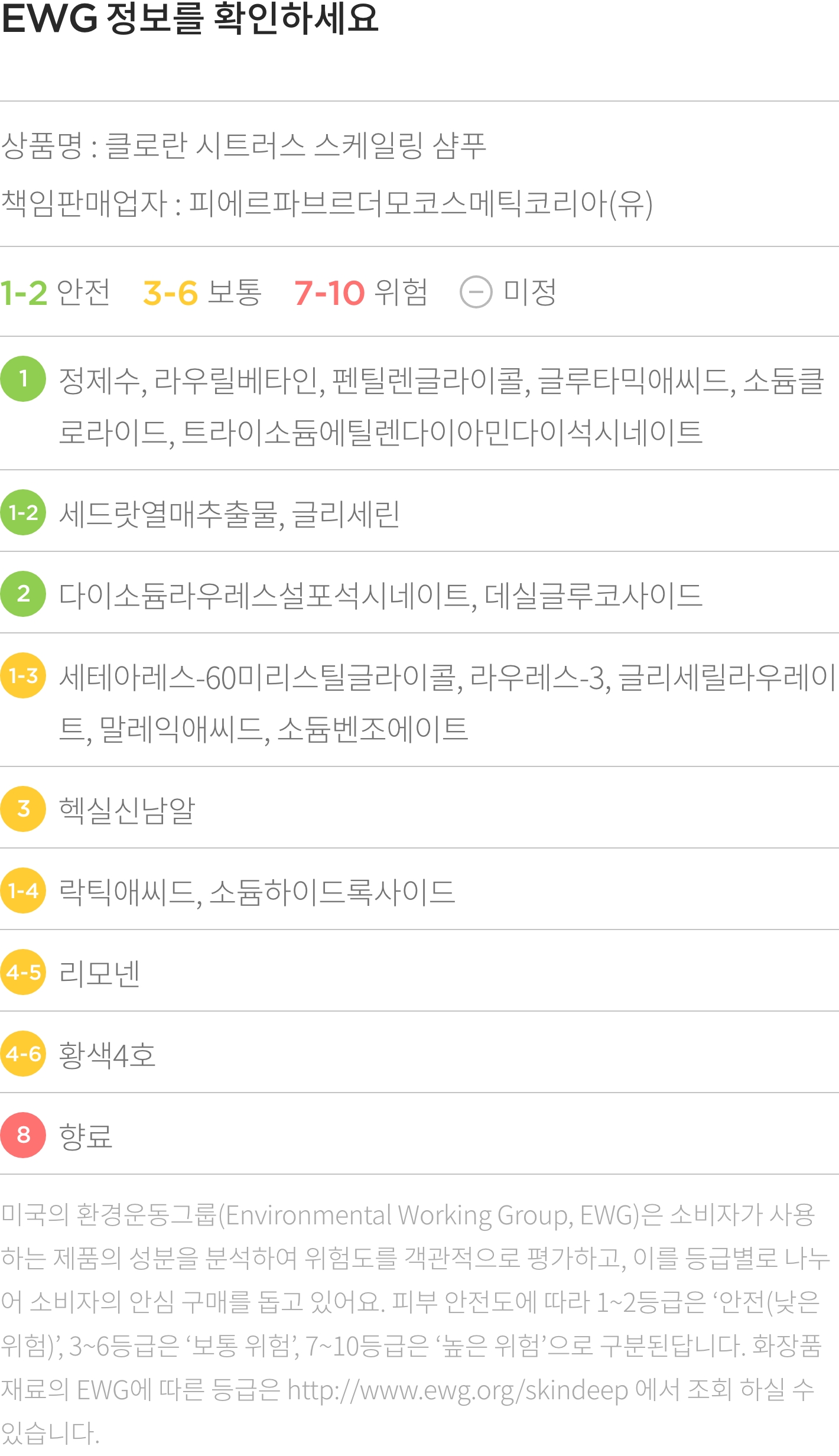Click the grey 미정 circle icon in legend
Image resolution: width=839 pixels, height=1456 pixels.
[x=476, y=292]
